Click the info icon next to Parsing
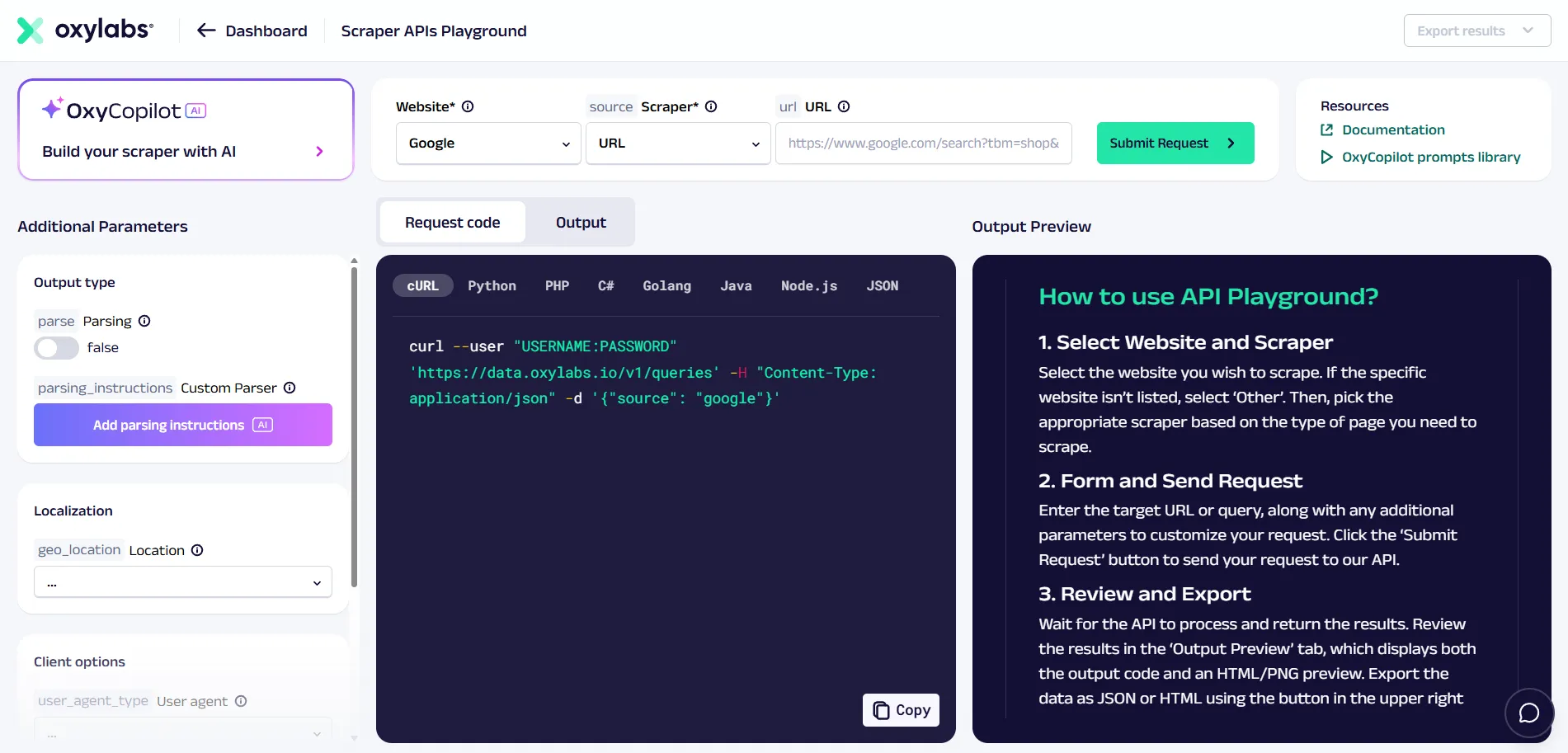The width and height of the screenshot is (1568, 753). 144,321
